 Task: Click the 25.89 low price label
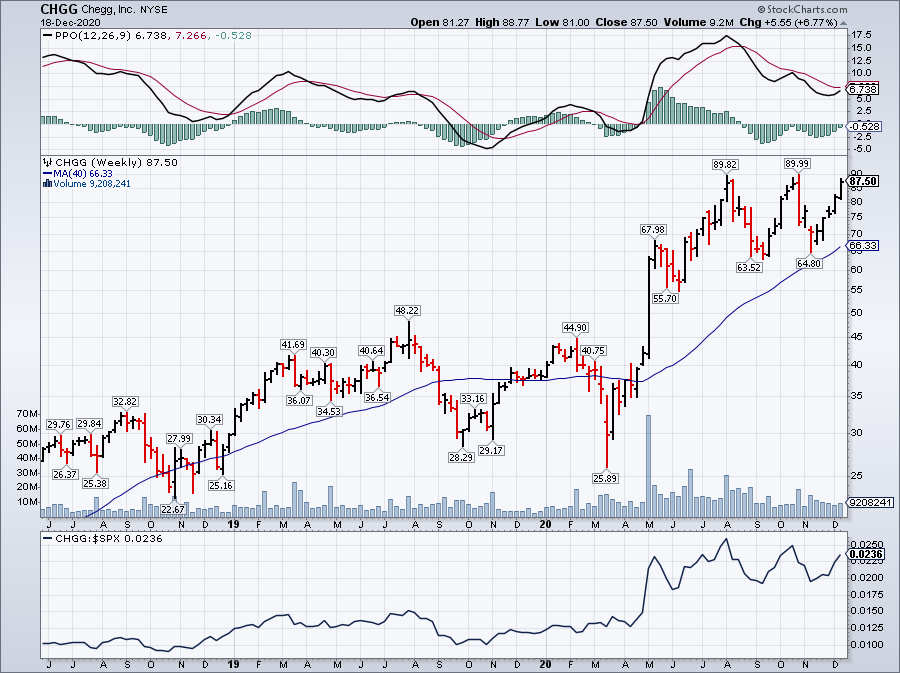click(606, 478)
